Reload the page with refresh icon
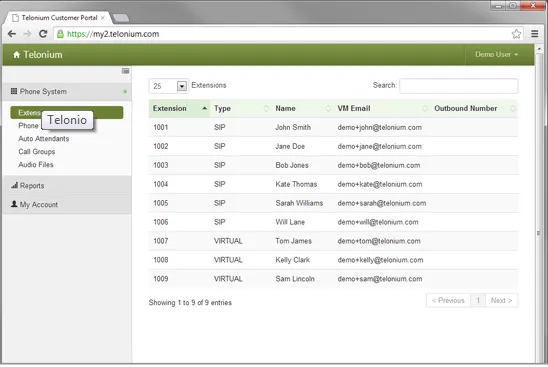548x367 pixels. (43, 34)
